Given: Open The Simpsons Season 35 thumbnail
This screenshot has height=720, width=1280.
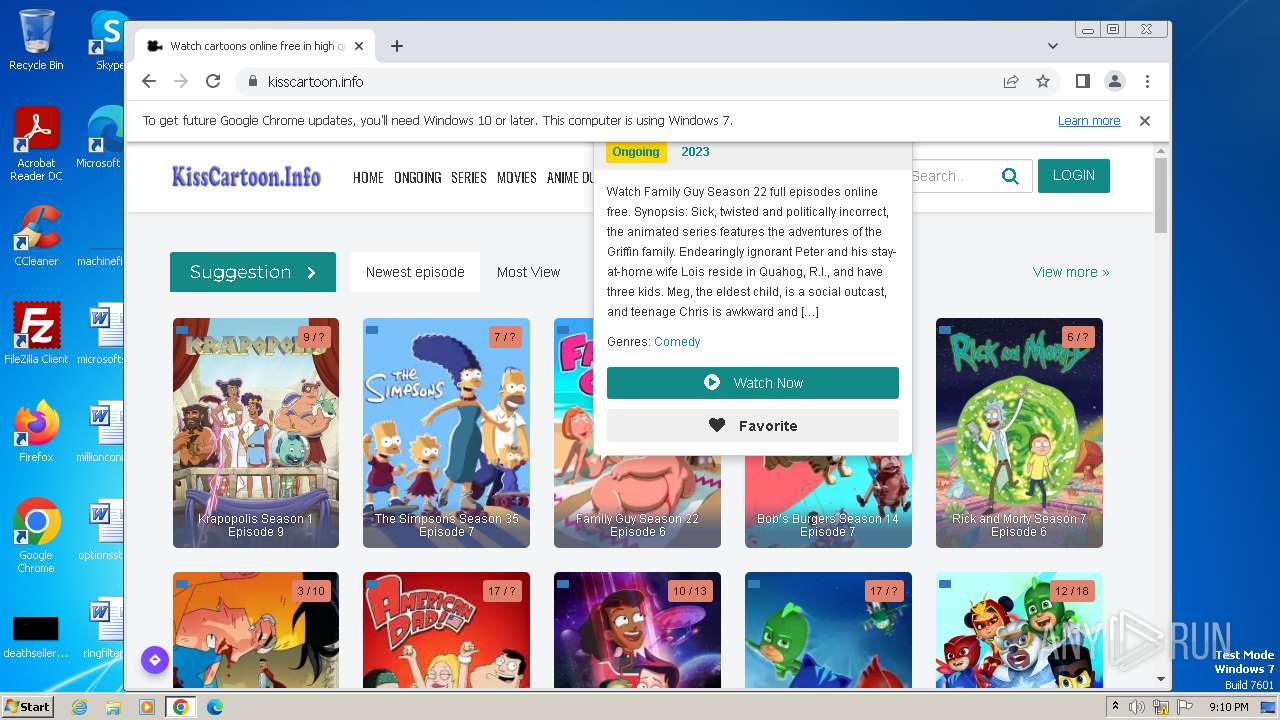Looking at the screenshot, I should tap(446, 433).
